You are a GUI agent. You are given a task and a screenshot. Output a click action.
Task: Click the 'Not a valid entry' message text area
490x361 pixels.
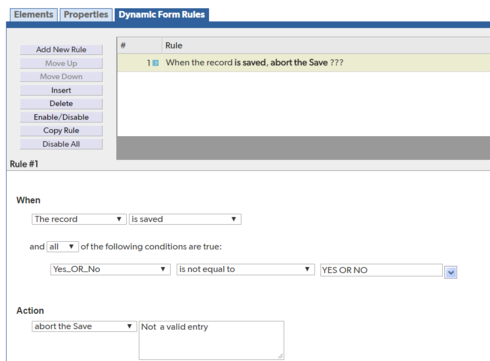(211, 340)
